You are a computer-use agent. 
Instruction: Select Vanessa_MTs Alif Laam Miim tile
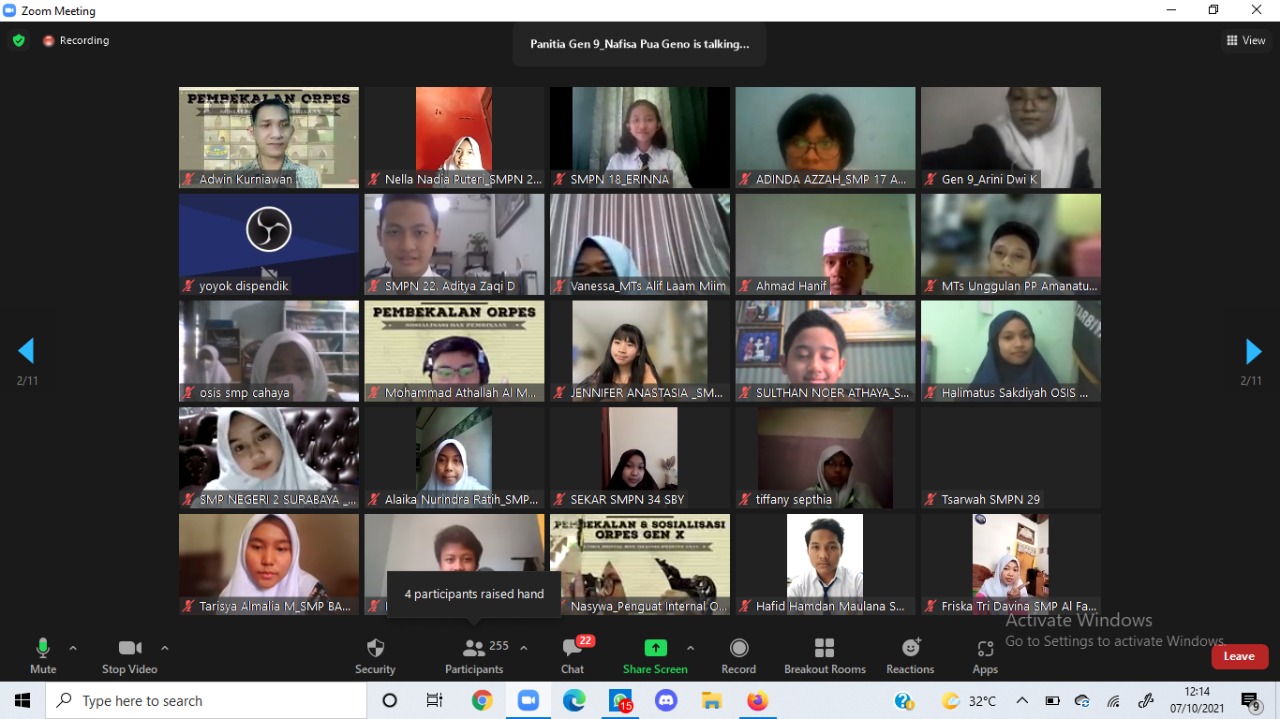pyautogui.click(x=640, y=244)
